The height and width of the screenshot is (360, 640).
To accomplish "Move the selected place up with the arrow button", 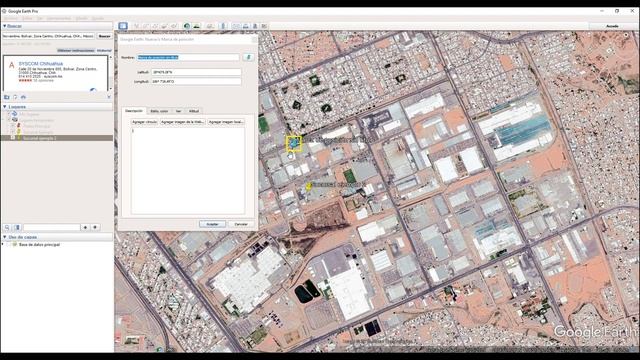I will pos(85,227).
